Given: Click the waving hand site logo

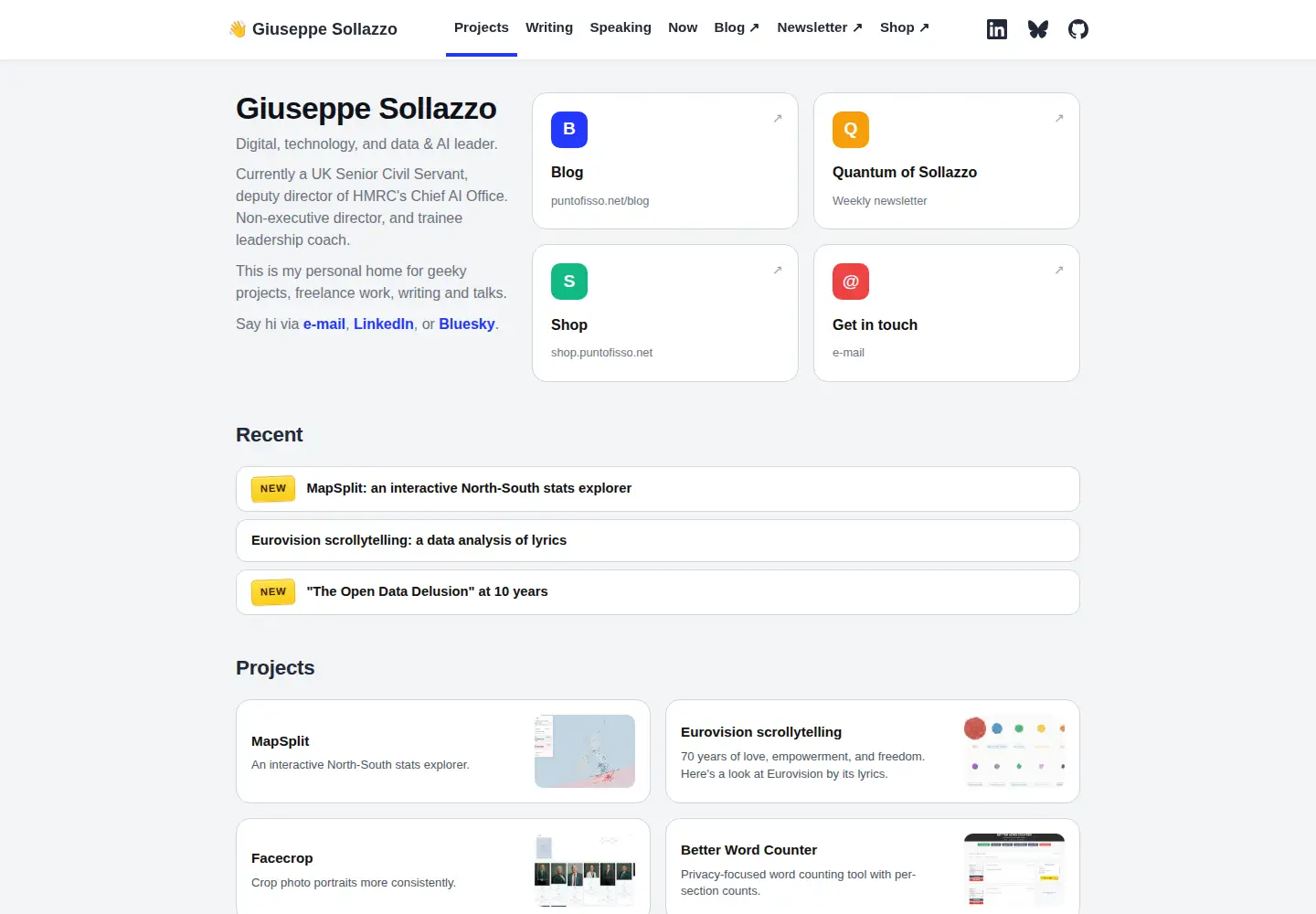Looking at the screenshot, I should coord(238,29).
